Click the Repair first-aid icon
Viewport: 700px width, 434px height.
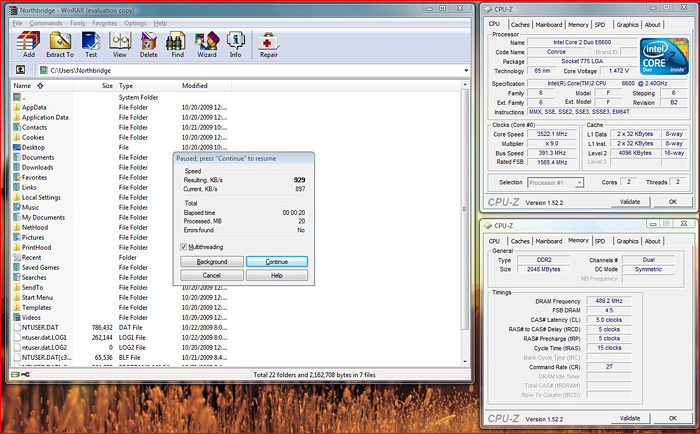[269, 41]
